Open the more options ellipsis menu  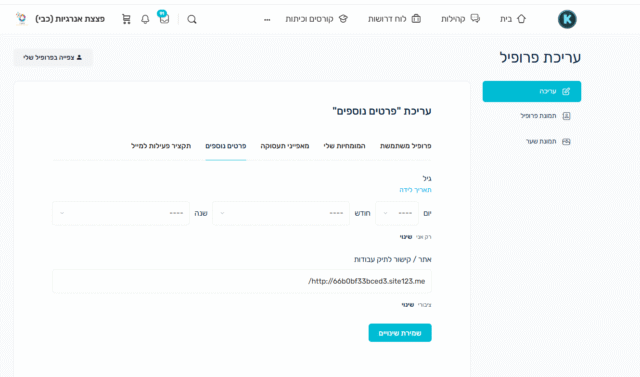(267, 20)
